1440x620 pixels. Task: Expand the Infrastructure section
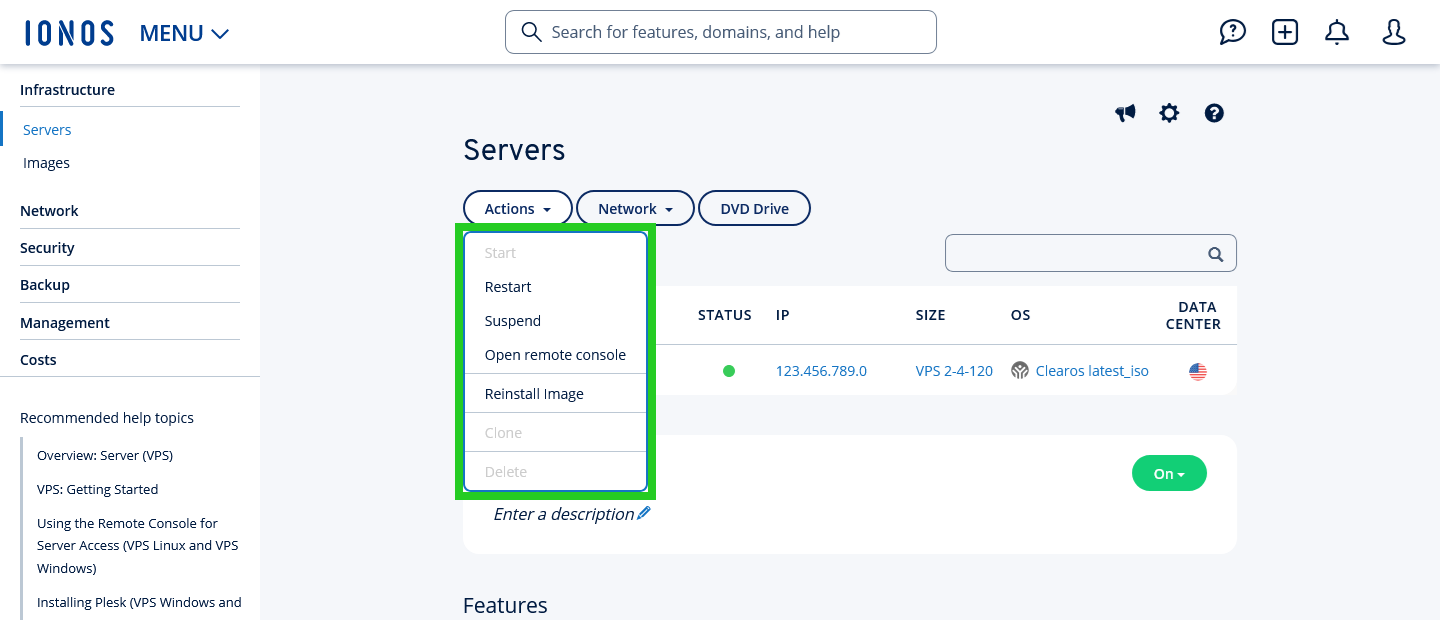(67, 90)
